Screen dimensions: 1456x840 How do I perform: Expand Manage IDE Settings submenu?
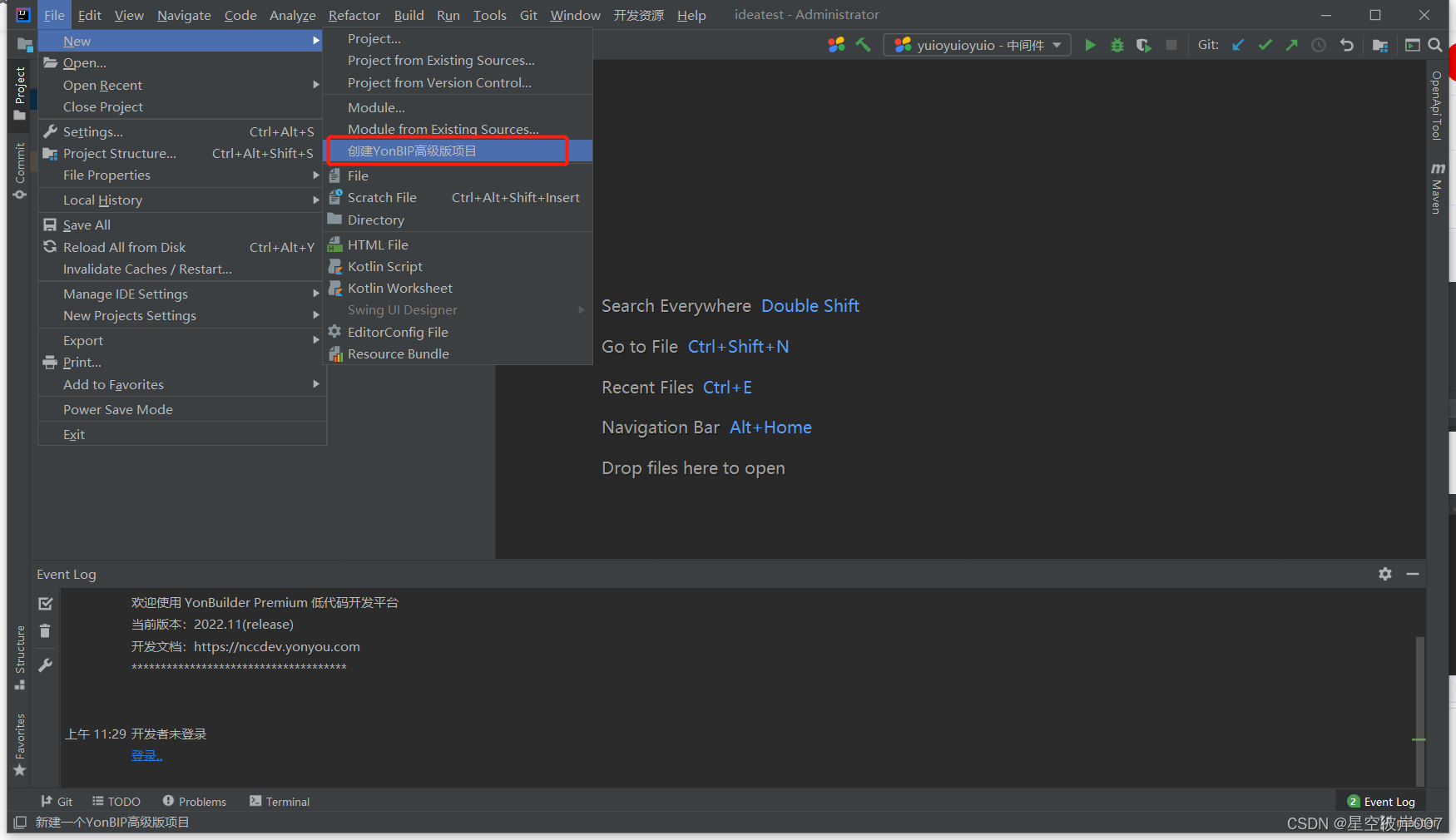[x=181, y=294]
